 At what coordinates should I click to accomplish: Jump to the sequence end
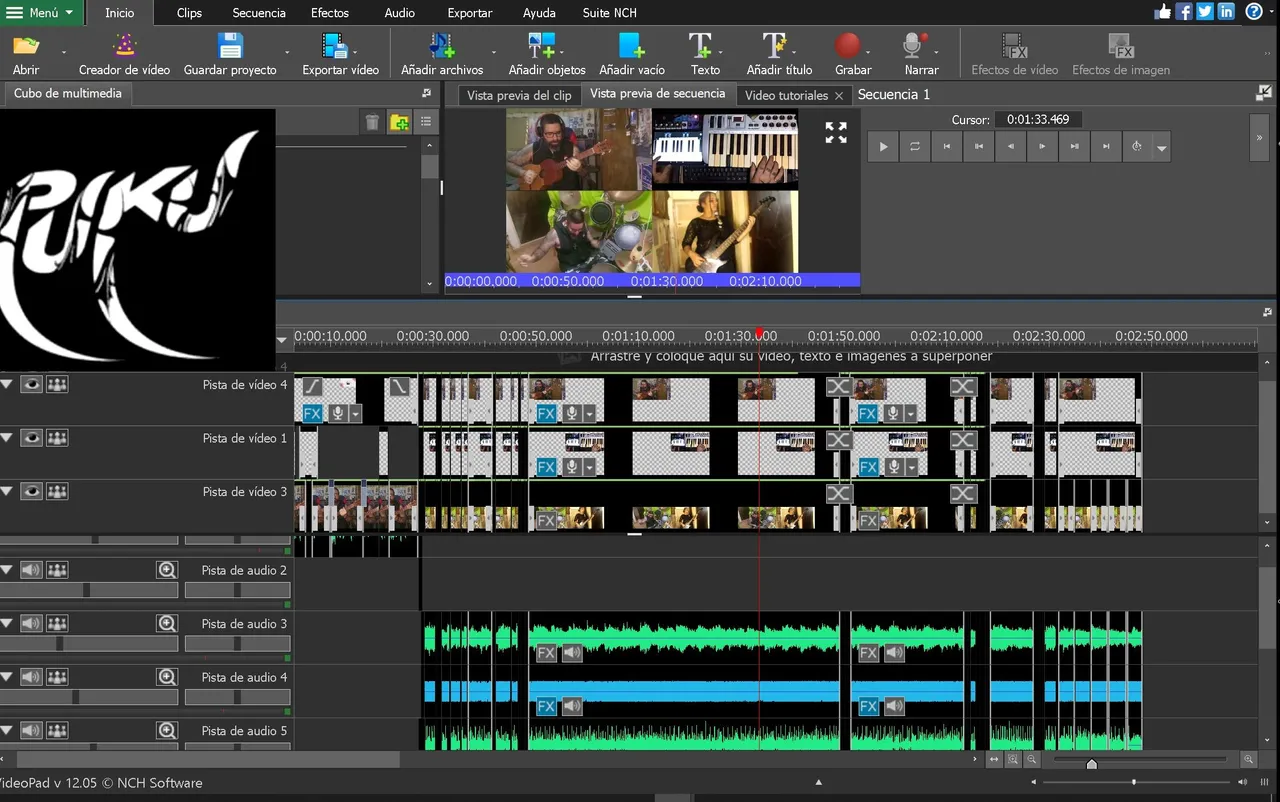1106,146
